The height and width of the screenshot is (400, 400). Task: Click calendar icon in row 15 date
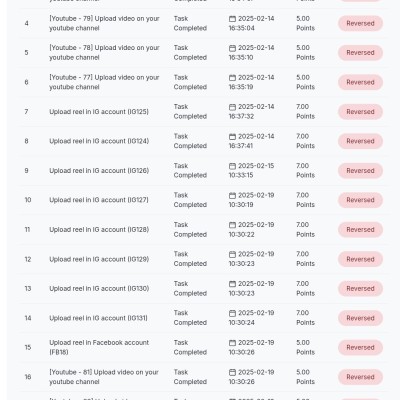[x=232, y=343]
